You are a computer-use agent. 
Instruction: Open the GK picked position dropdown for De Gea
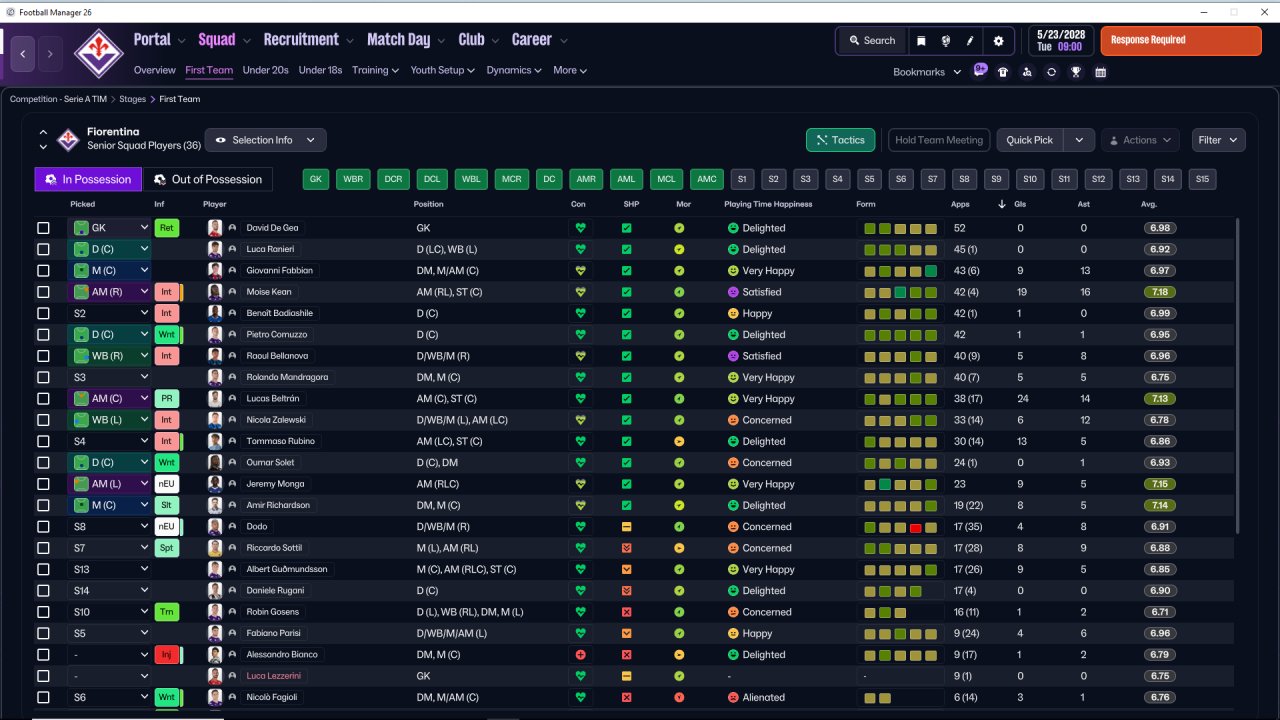coord(110,228)
